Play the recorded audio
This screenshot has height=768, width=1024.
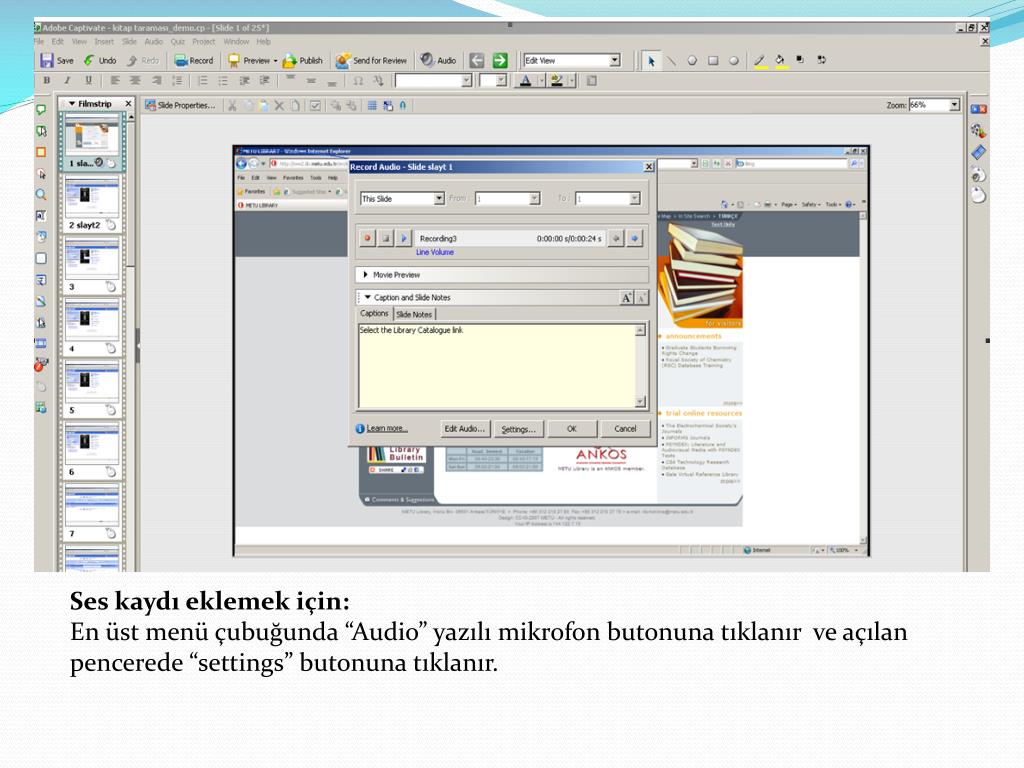coord(404,238)
